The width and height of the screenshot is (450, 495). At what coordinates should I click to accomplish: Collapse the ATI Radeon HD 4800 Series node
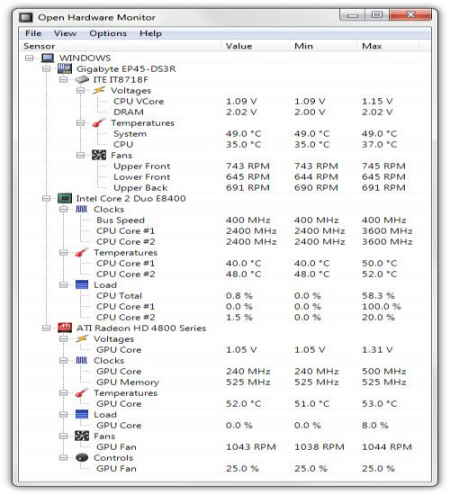coord(46,328)
